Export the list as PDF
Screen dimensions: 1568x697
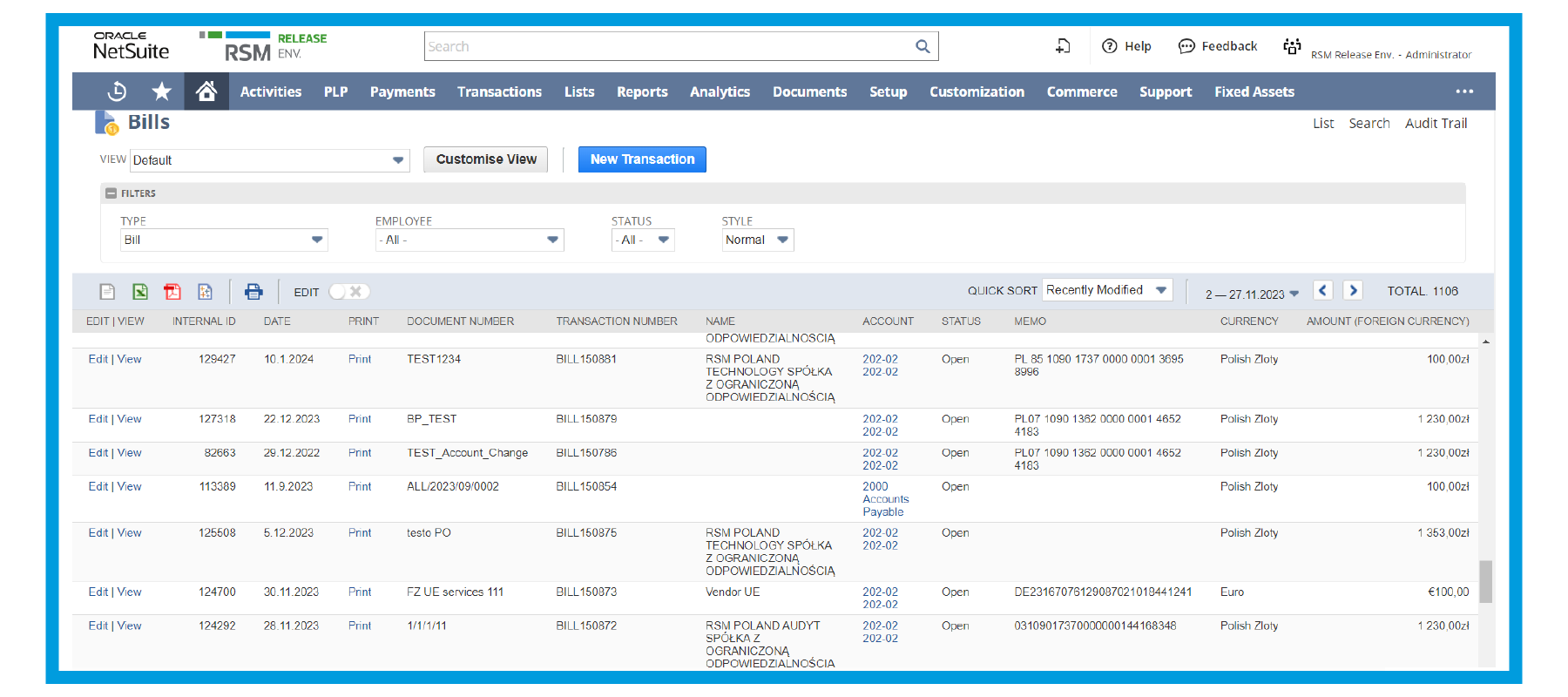click(x=172, y=292)
